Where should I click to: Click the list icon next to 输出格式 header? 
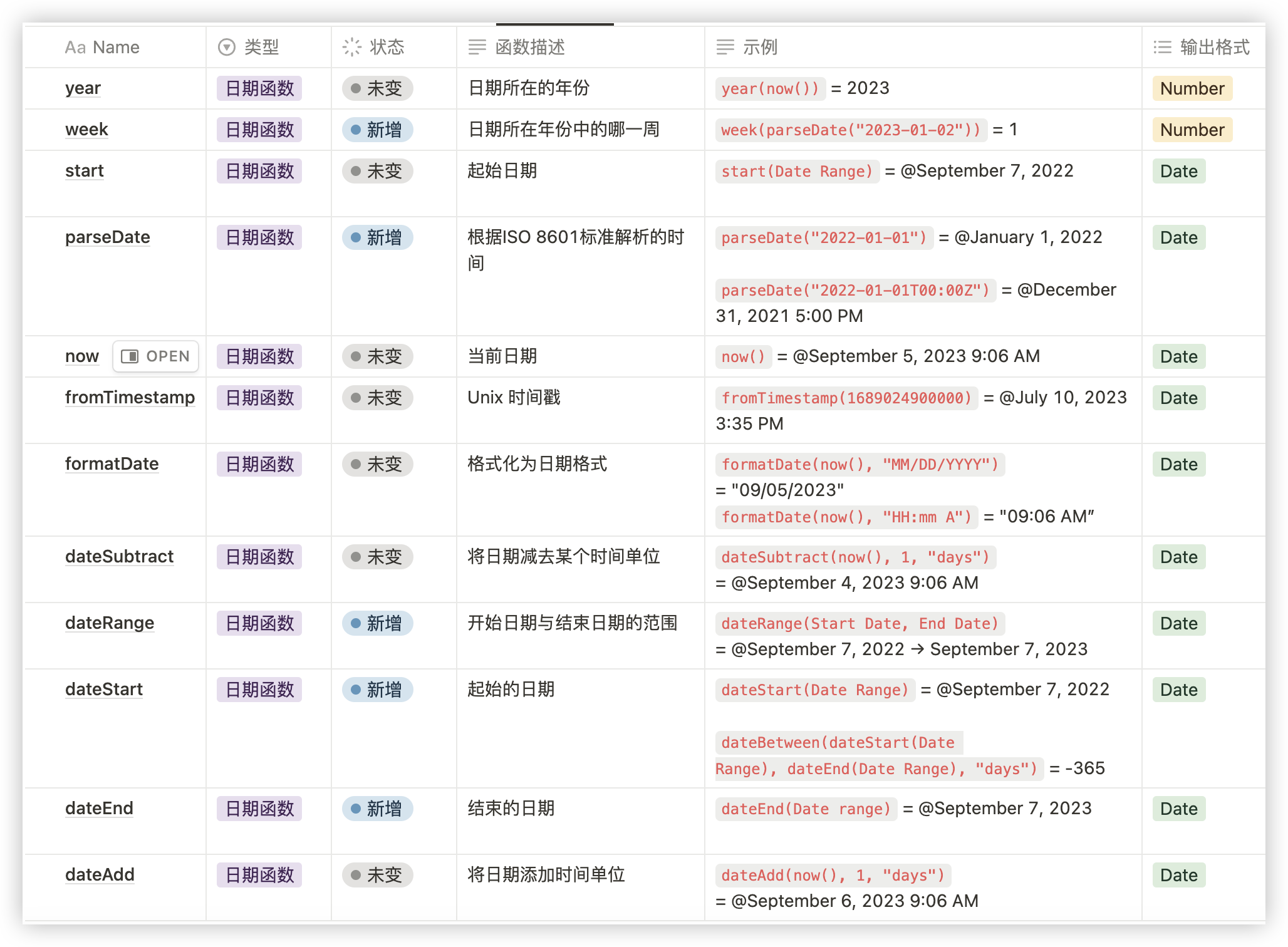coord(1162,46)
